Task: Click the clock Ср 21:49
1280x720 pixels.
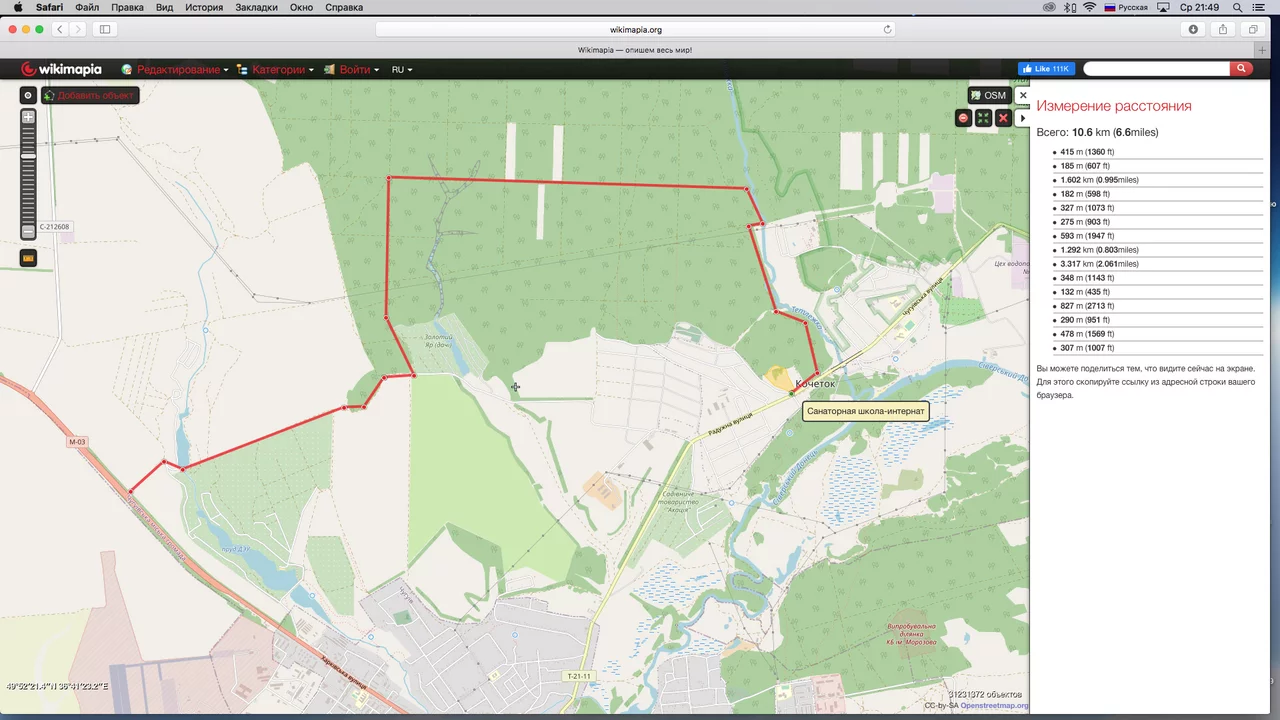Action: point(1200,7)
